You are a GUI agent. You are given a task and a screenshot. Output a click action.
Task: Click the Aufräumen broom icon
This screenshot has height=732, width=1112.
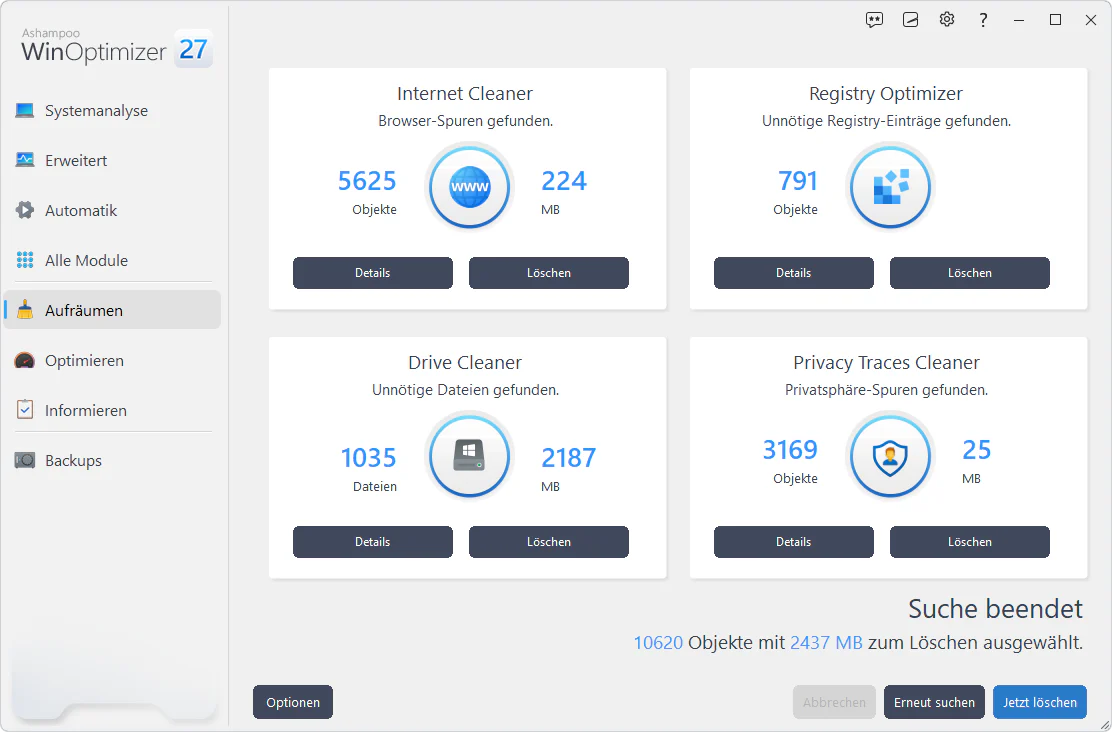25,310
